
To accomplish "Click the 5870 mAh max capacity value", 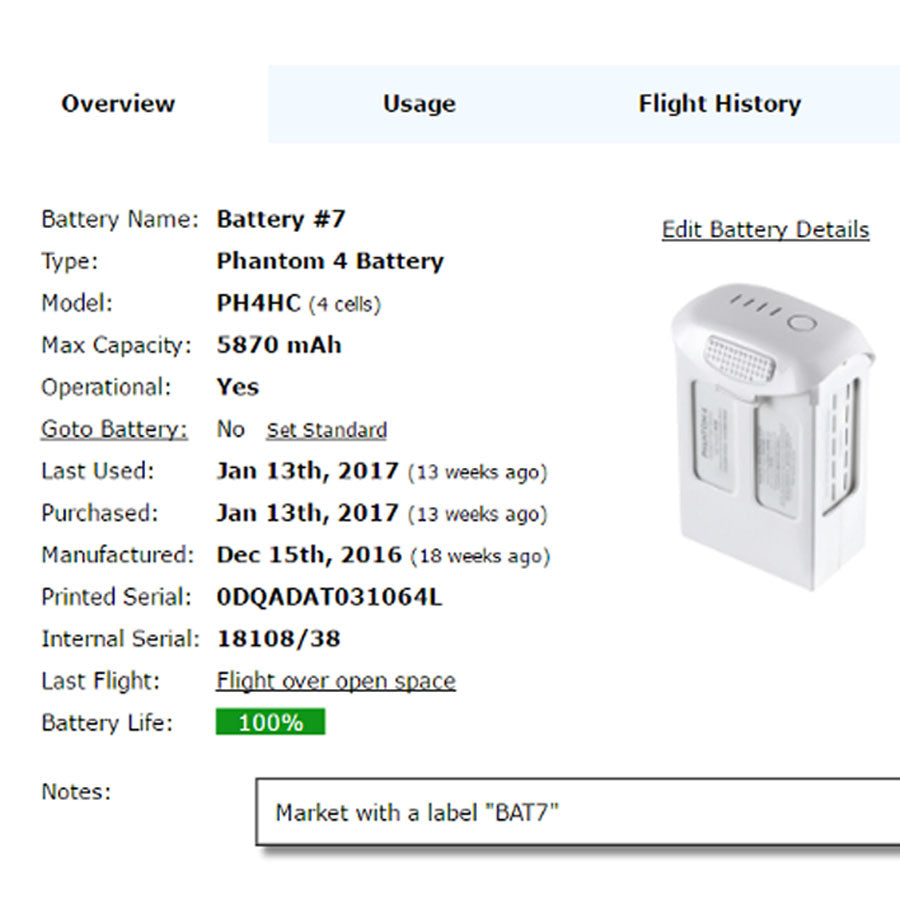I will 279,345.
